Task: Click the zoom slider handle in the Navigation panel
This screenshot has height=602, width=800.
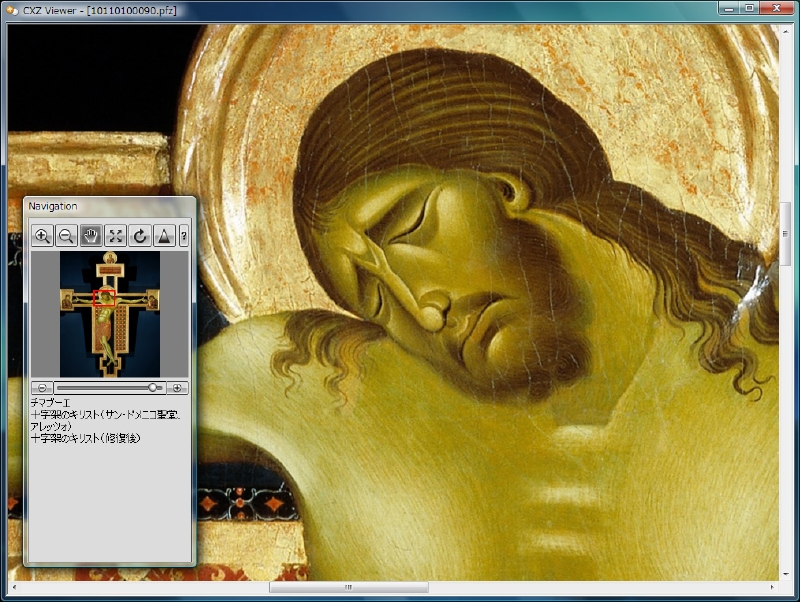Action: coord(153,388)
